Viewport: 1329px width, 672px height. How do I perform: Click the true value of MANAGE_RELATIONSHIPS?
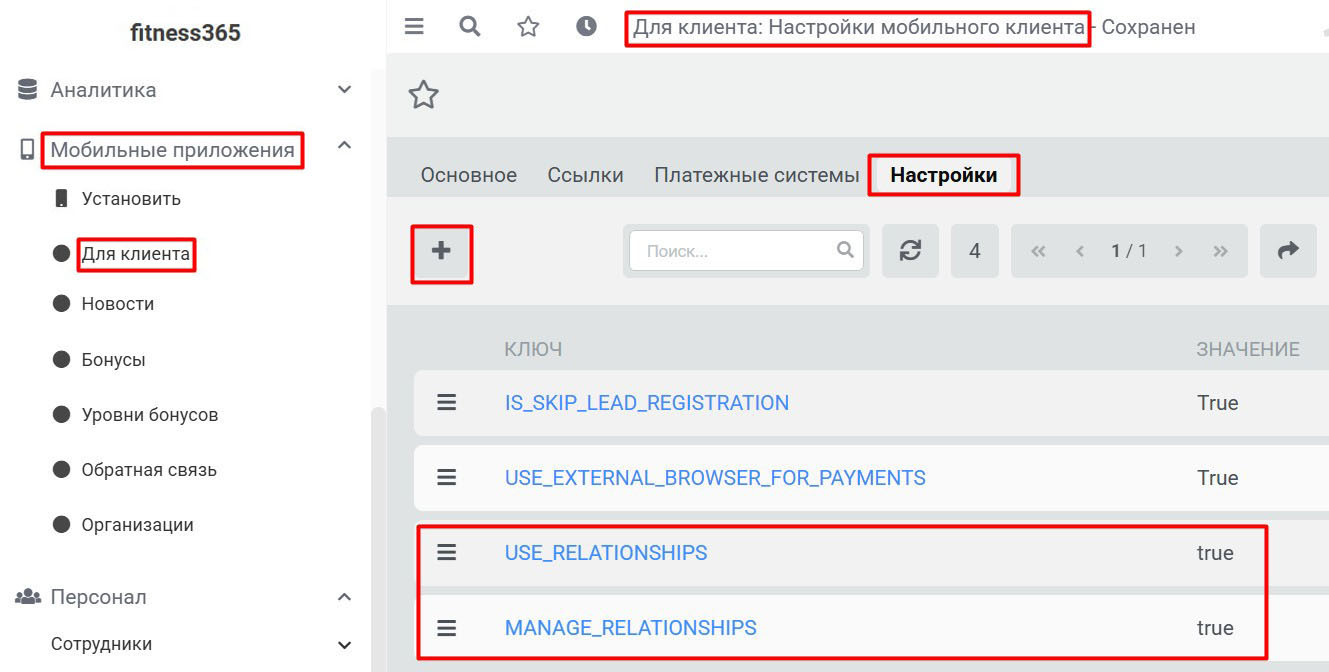click(1215, 628)
